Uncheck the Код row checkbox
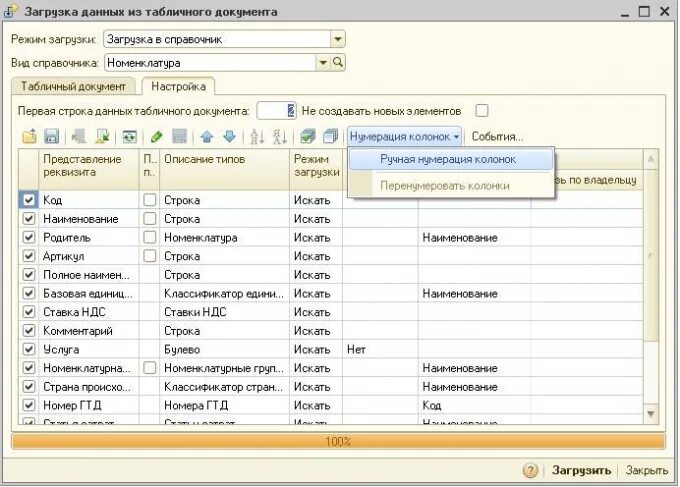Image resolution: width=680 pixels, height=487 pixels. 29,200
